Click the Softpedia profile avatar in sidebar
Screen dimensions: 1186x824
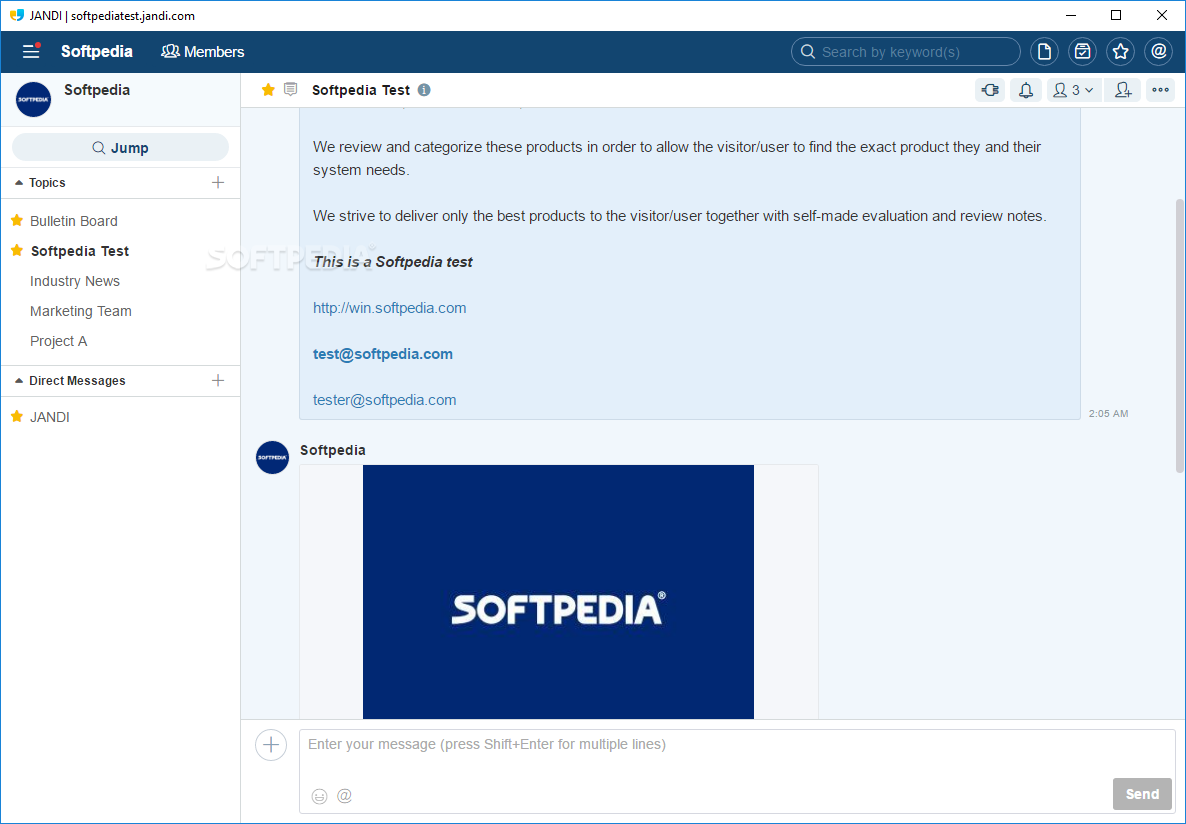[33, 99]
